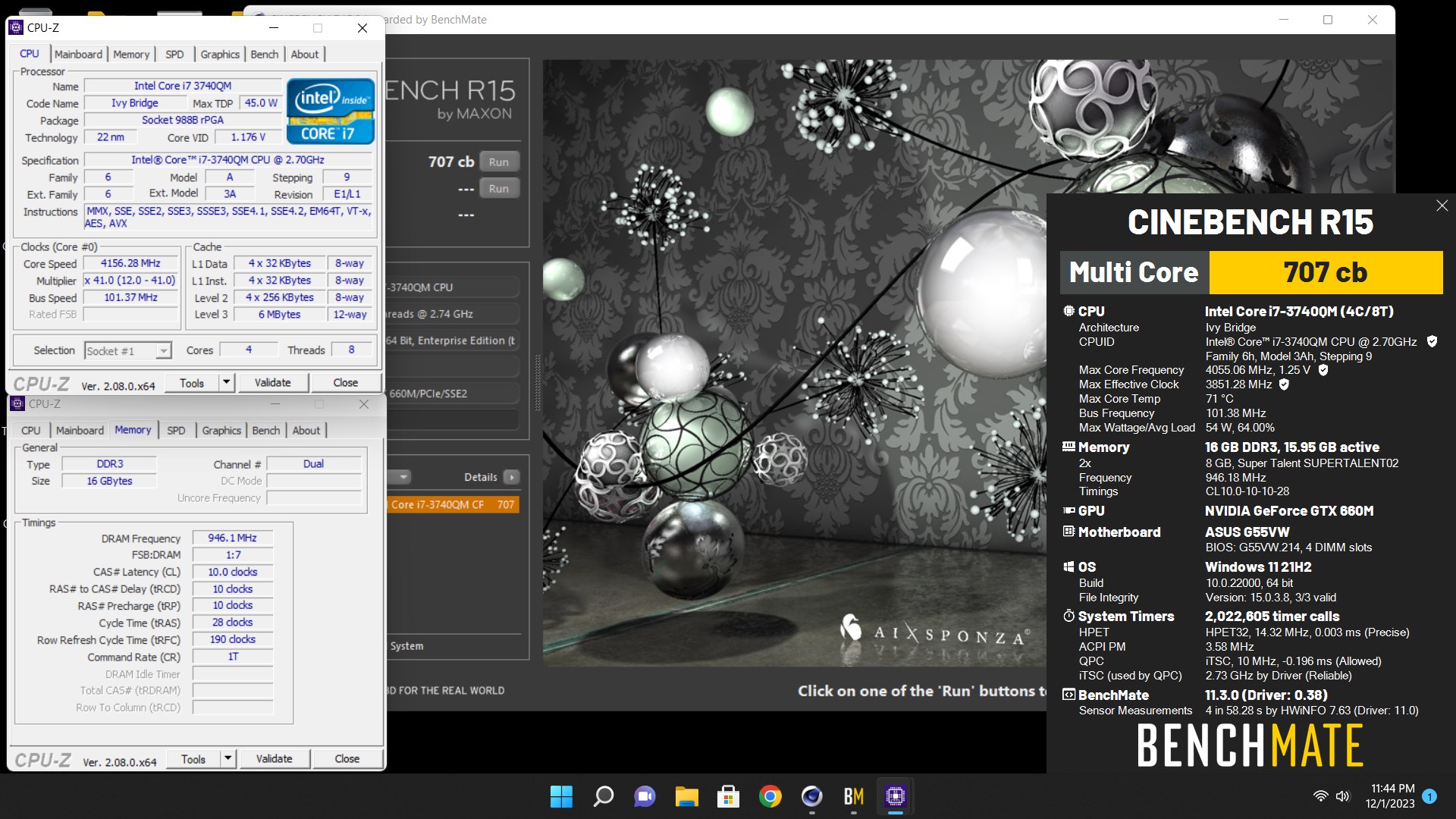Viewport: 1456px width, 819px height.
Task: Click the Intel Core i7 logo in CPU-Z
Action: click(331, 111)
